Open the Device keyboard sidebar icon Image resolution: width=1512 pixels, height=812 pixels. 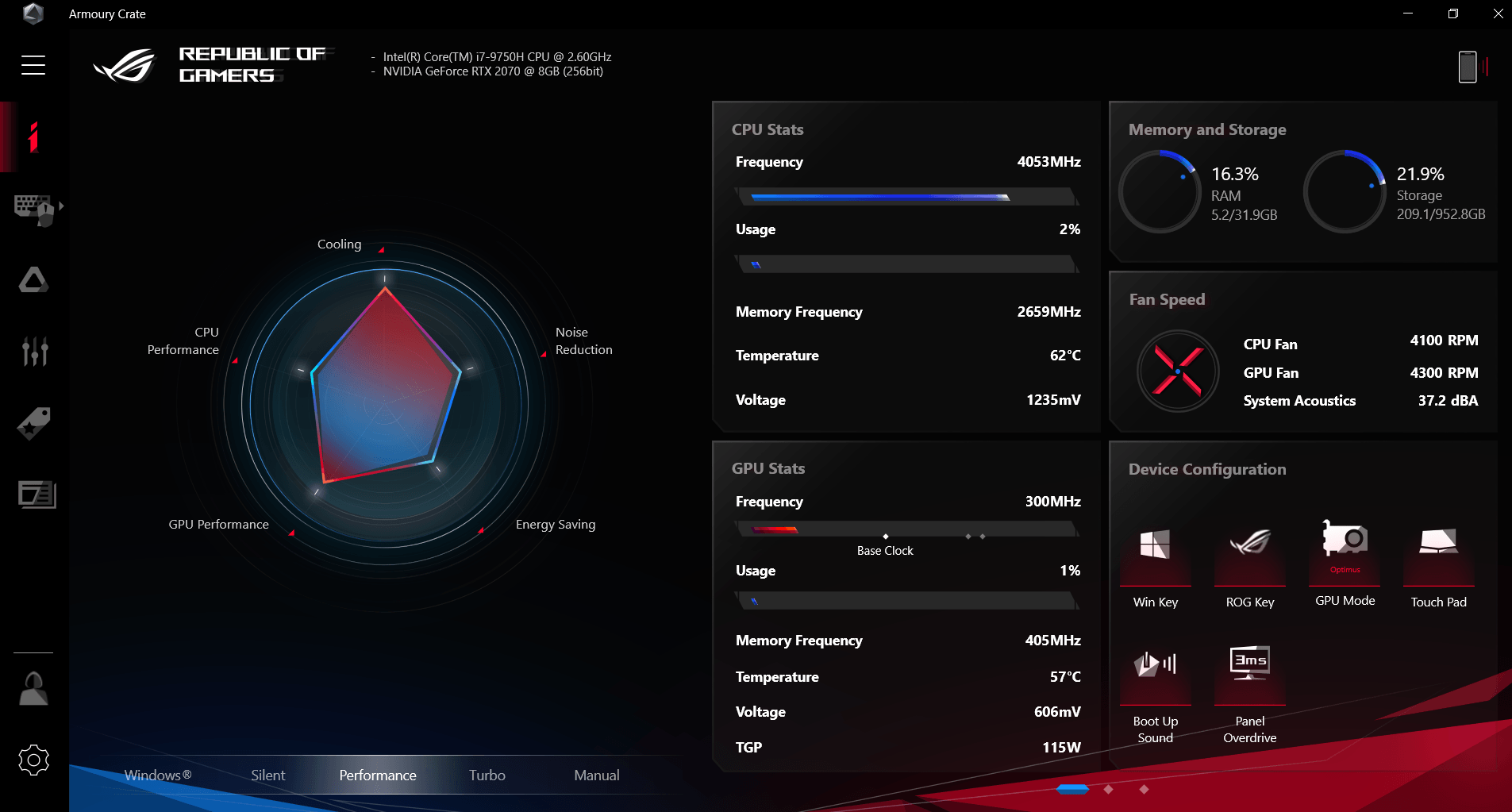[x=33, y=210]
